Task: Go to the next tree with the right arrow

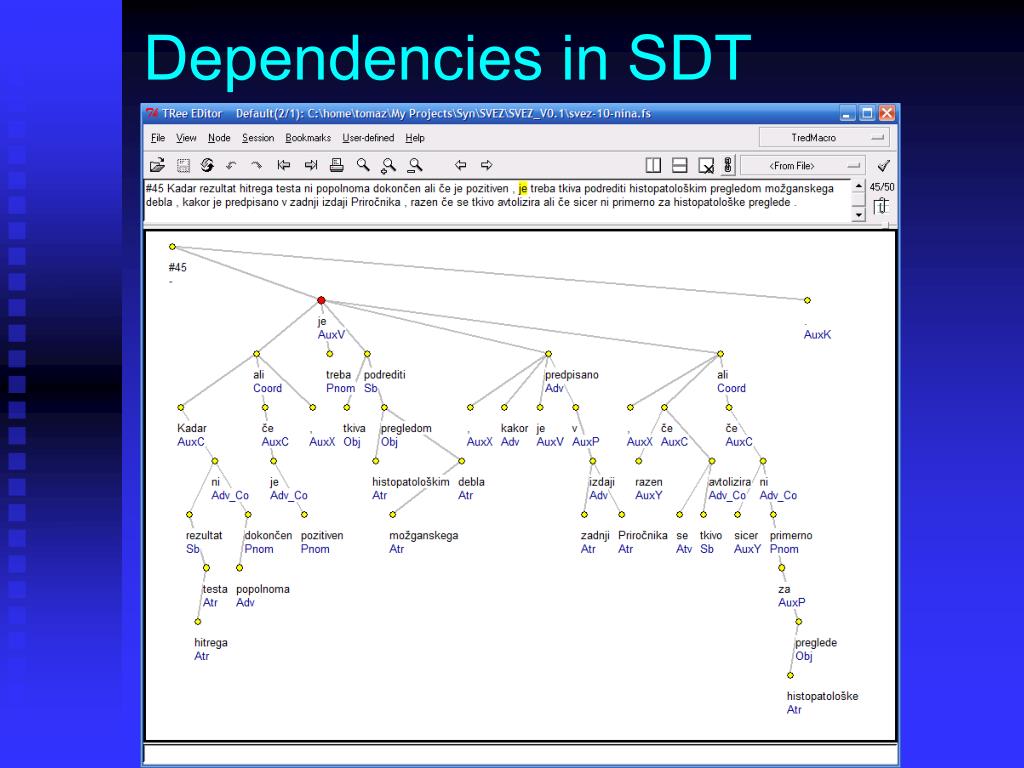Action: 487,165
